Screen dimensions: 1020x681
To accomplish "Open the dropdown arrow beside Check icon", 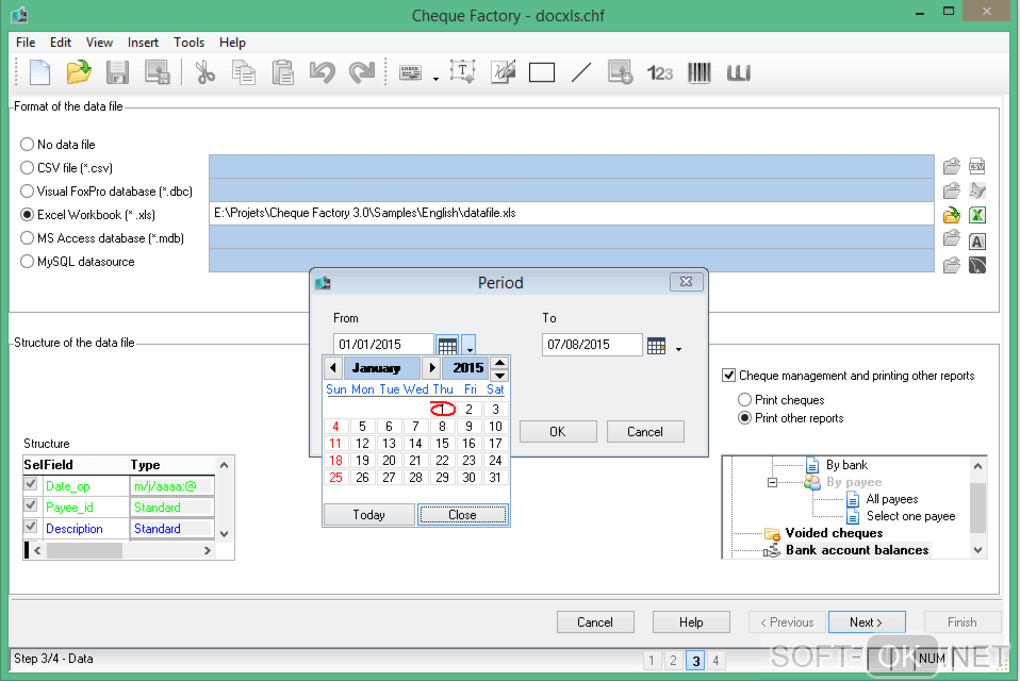I will click(x=436, y=79).
